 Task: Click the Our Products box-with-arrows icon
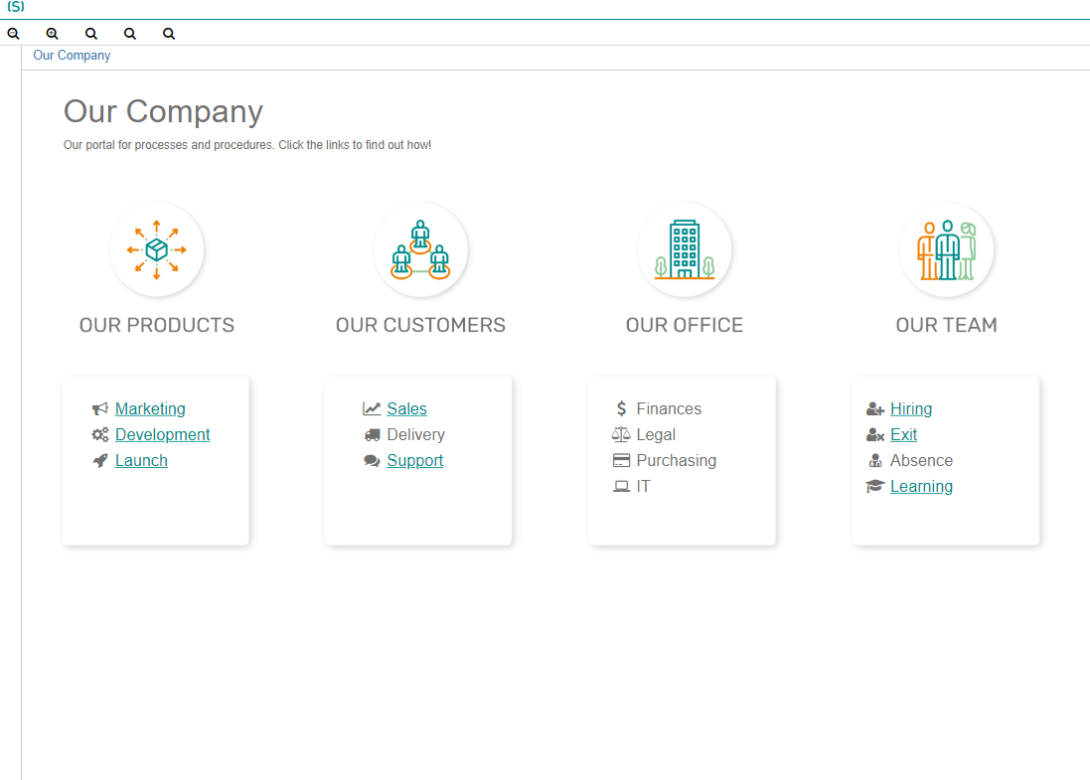(156, 250)
